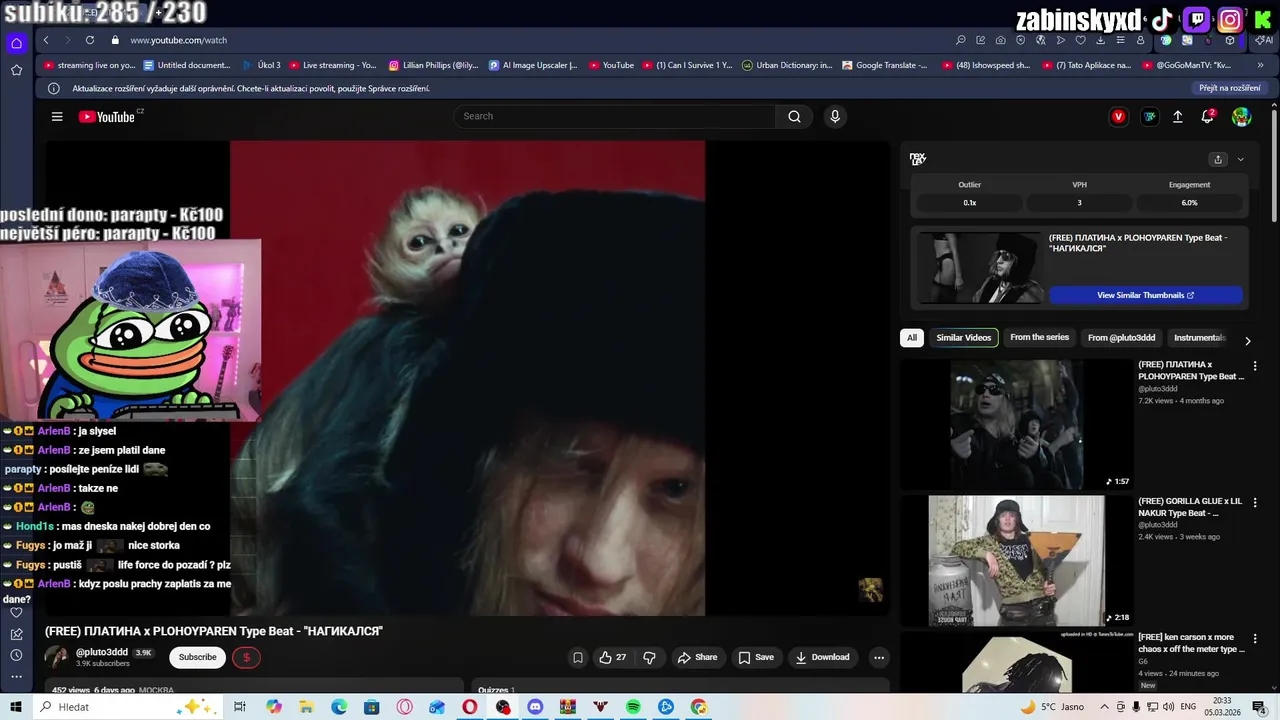Screen dimensions: 1280x720
Task: Open the YouTube account avatar menu
Action: (1241, 117)
